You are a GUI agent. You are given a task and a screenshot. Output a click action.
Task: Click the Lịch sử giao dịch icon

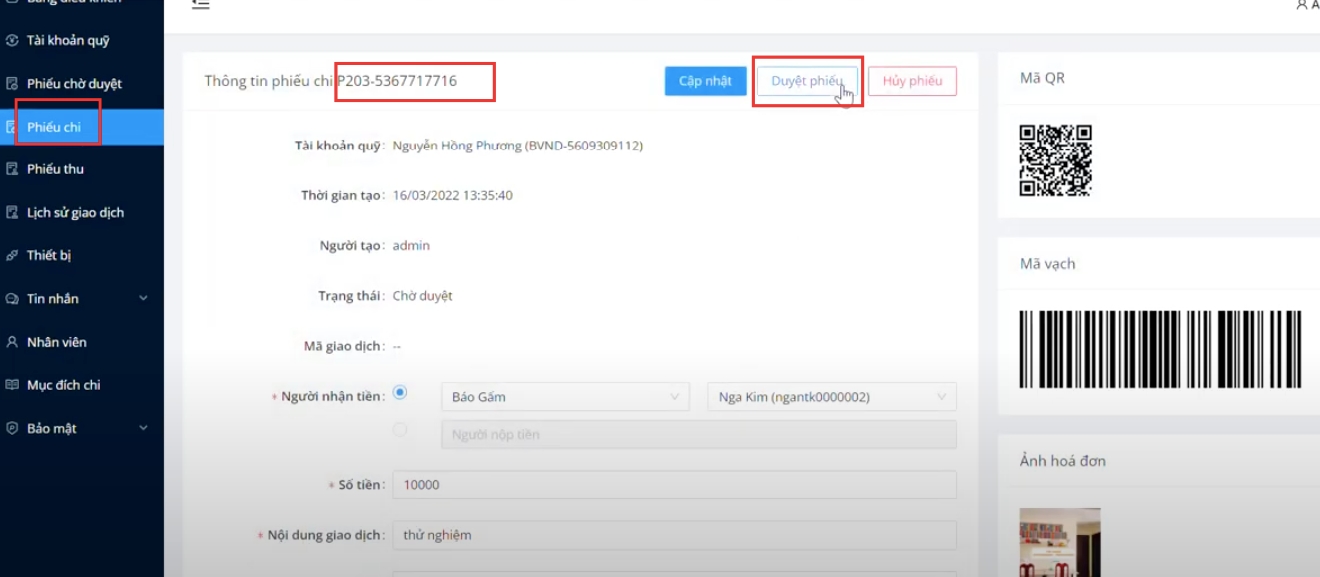coord(12,213)
